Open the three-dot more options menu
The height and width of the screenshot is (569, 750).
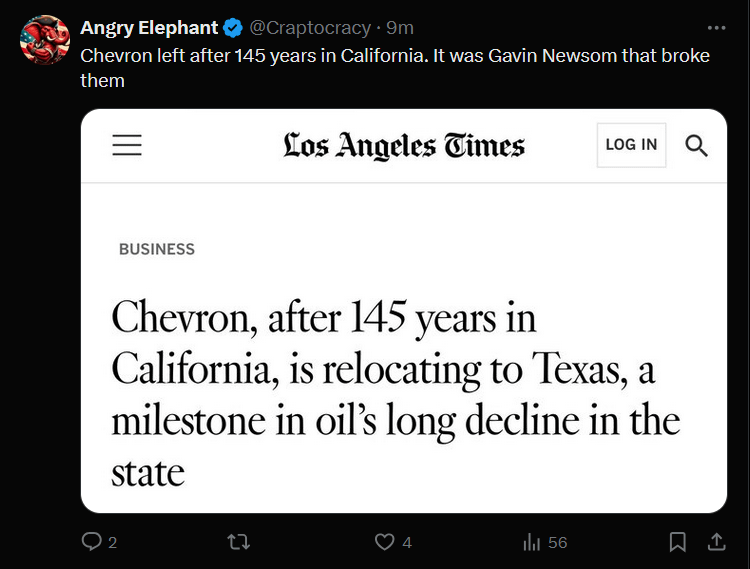716,28
